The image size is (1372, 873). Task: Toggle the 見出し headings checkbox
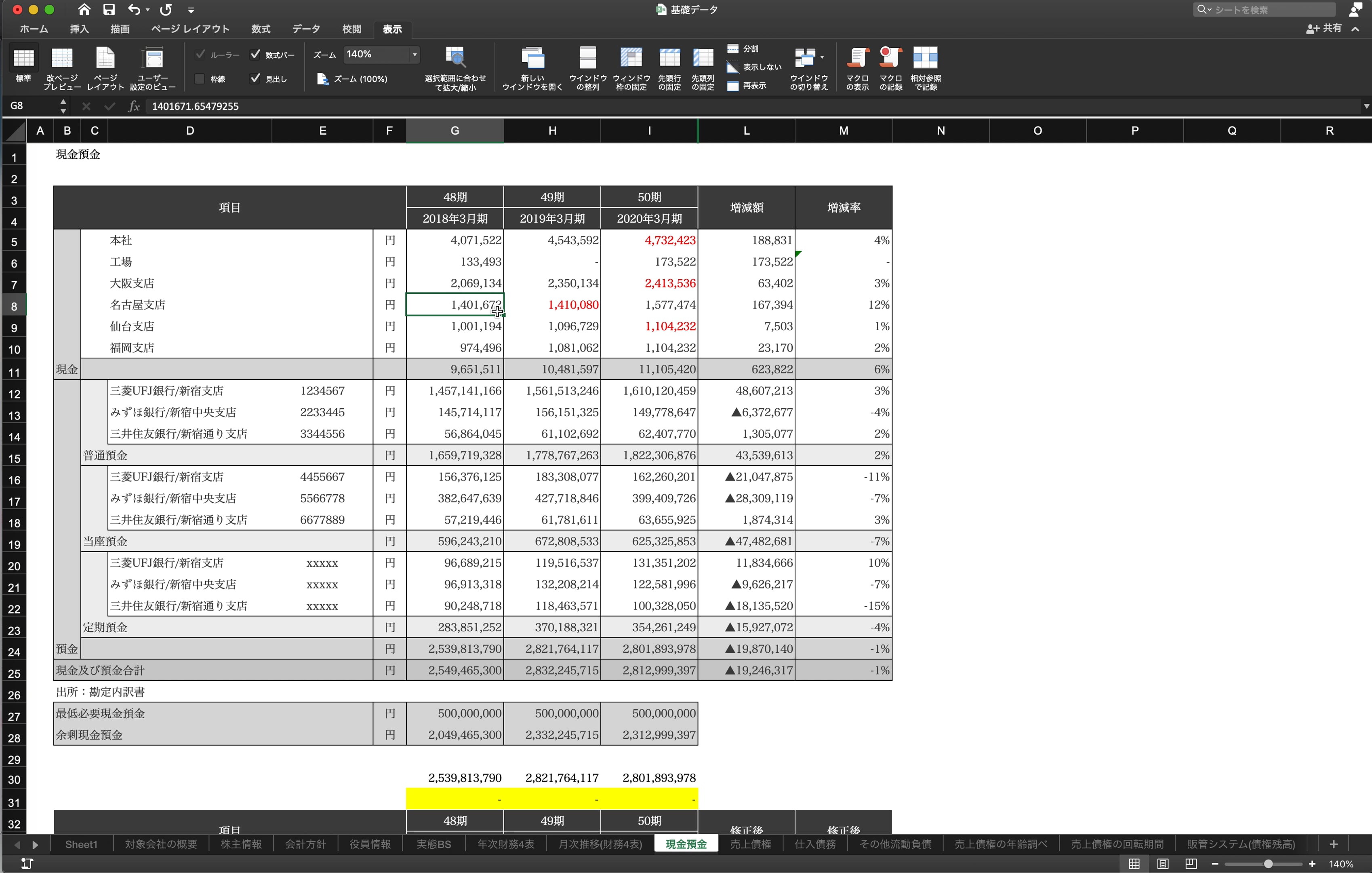(255, 79)
